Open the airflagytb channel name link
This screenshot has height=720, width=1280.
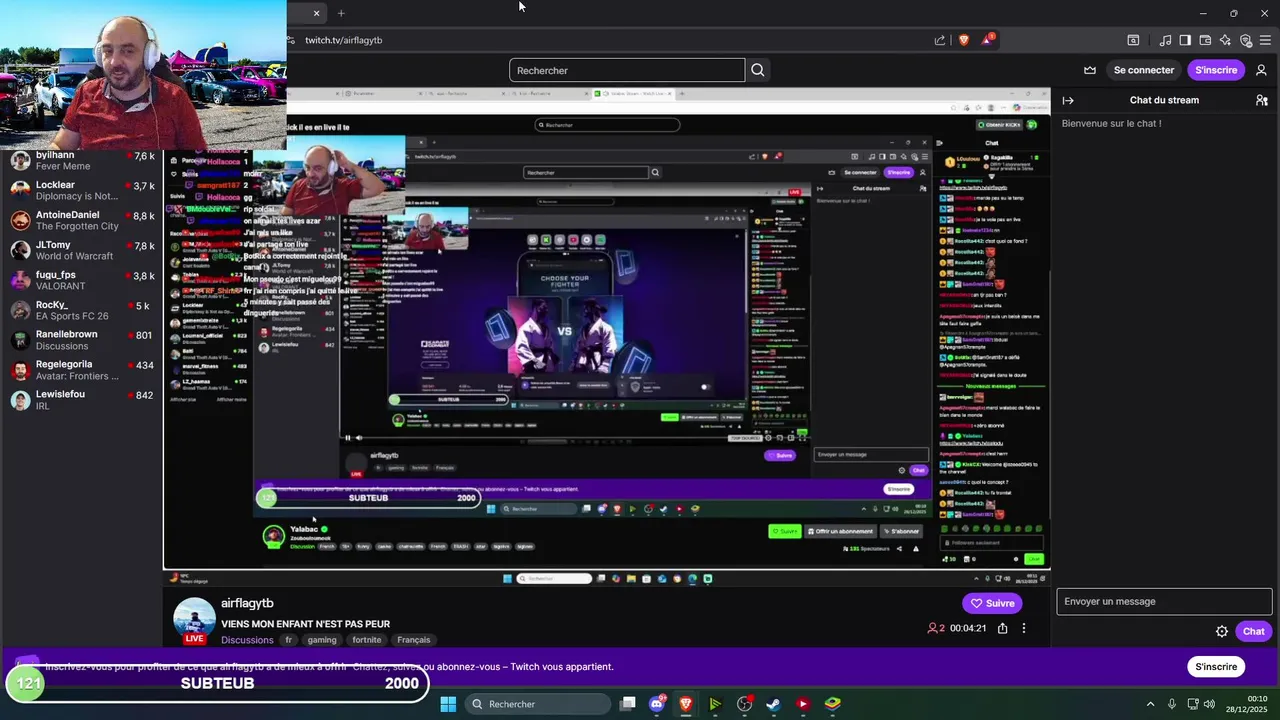(247, 603)
